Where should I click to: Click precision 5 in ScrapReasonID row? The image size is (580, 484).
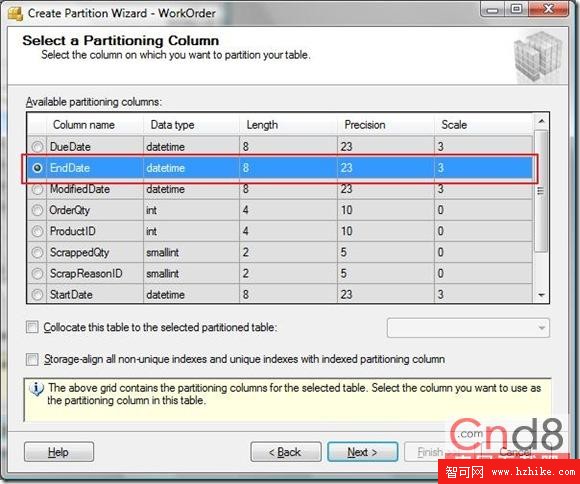(385, 273)
